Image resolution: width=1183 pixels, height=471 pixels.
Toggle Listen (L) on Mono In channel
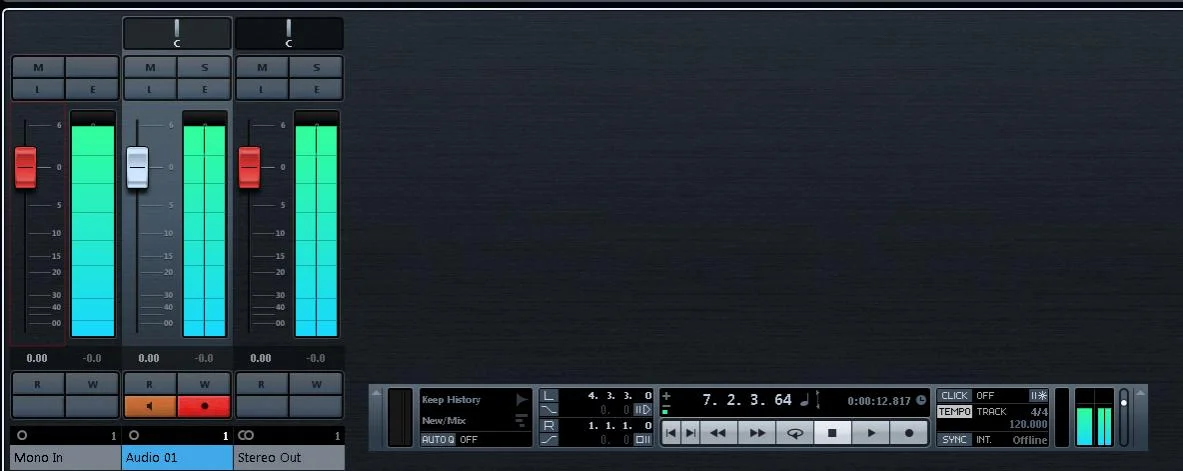[38, 89]
